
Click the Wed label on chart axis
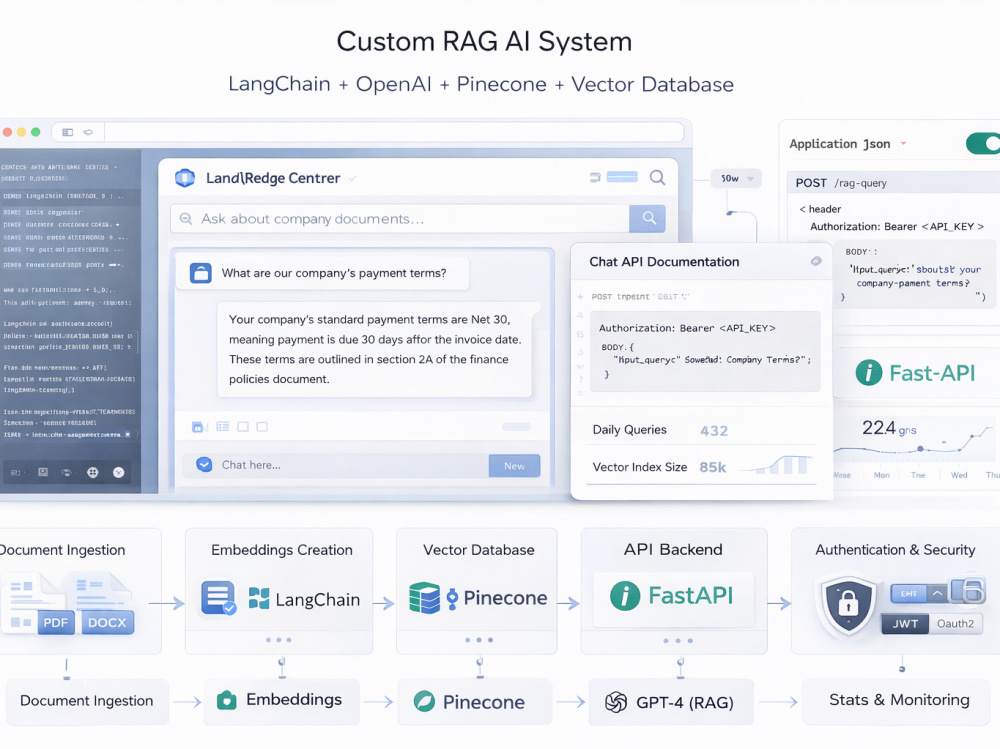(x=959, y=475)
